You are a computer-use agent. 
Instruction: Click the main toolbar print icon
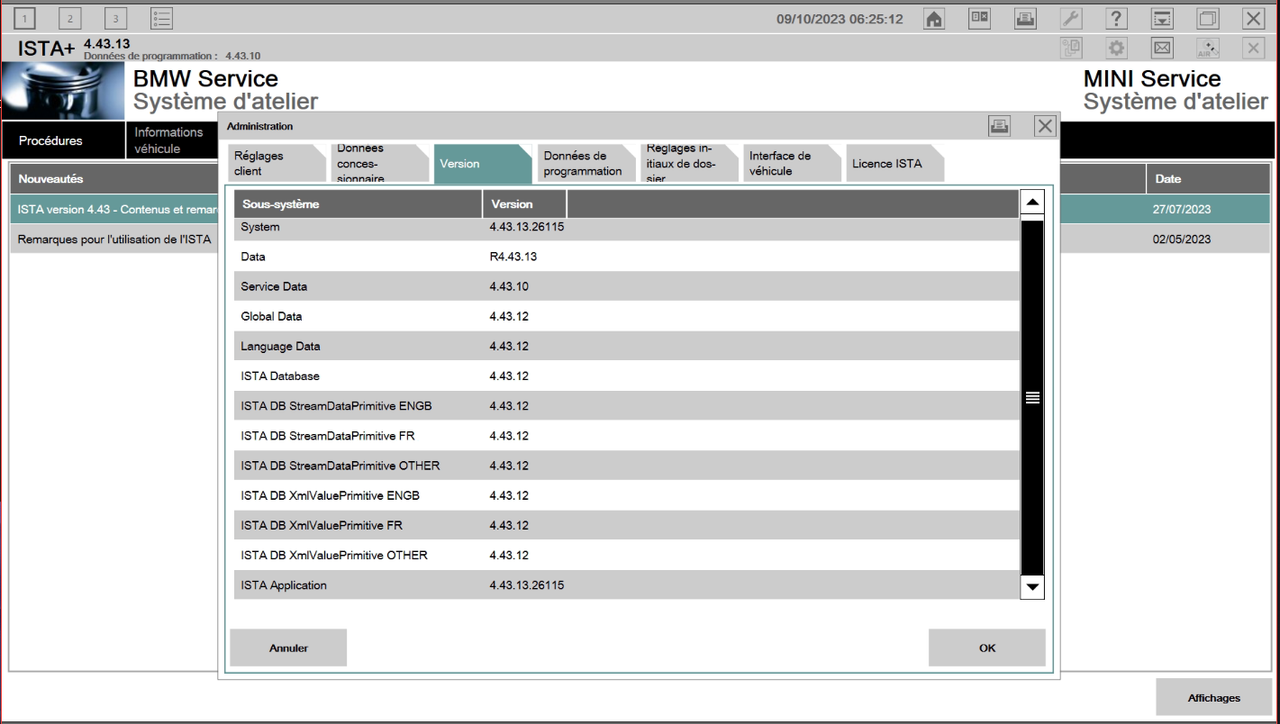point(1025,19)
